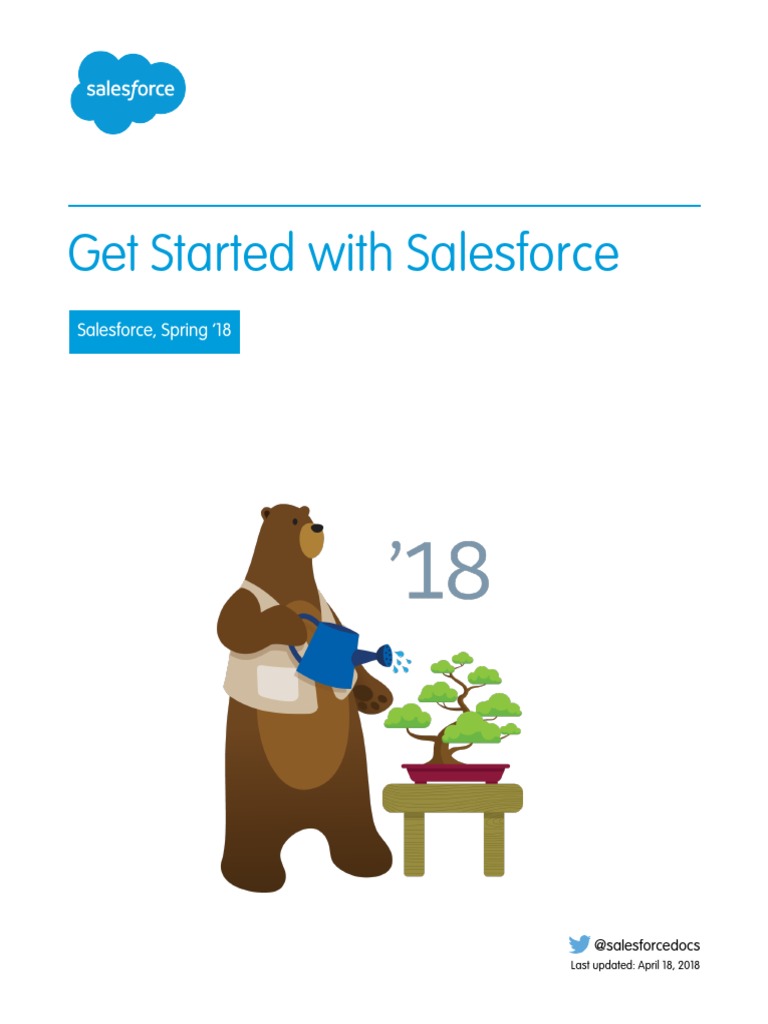
Task: Click the "Salesforce, Spring '18" badge
Action: [154, 331]
